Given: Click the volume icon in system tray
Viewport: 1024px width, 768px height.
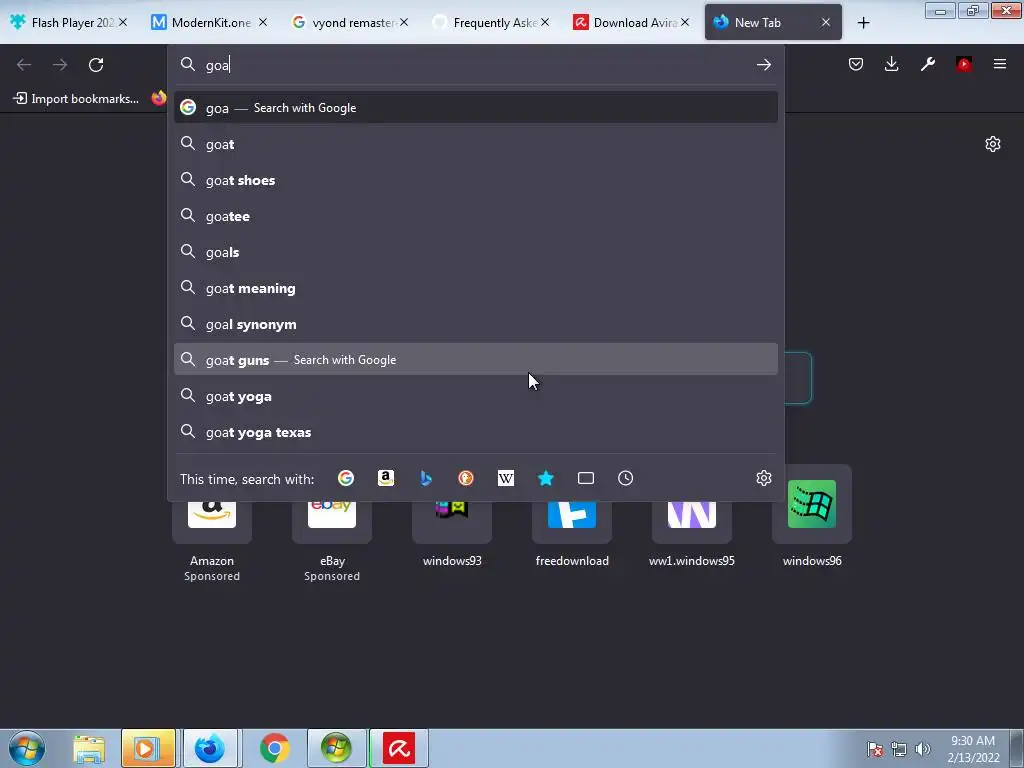Looking at the screenshot, I should [922, 749].
